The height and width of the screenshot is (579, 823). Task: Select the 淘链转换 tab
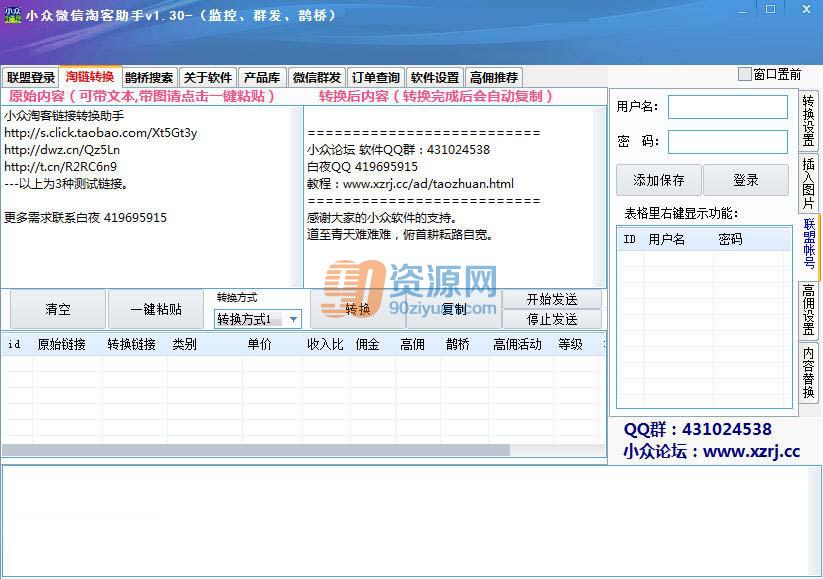[x=90, y=77]
